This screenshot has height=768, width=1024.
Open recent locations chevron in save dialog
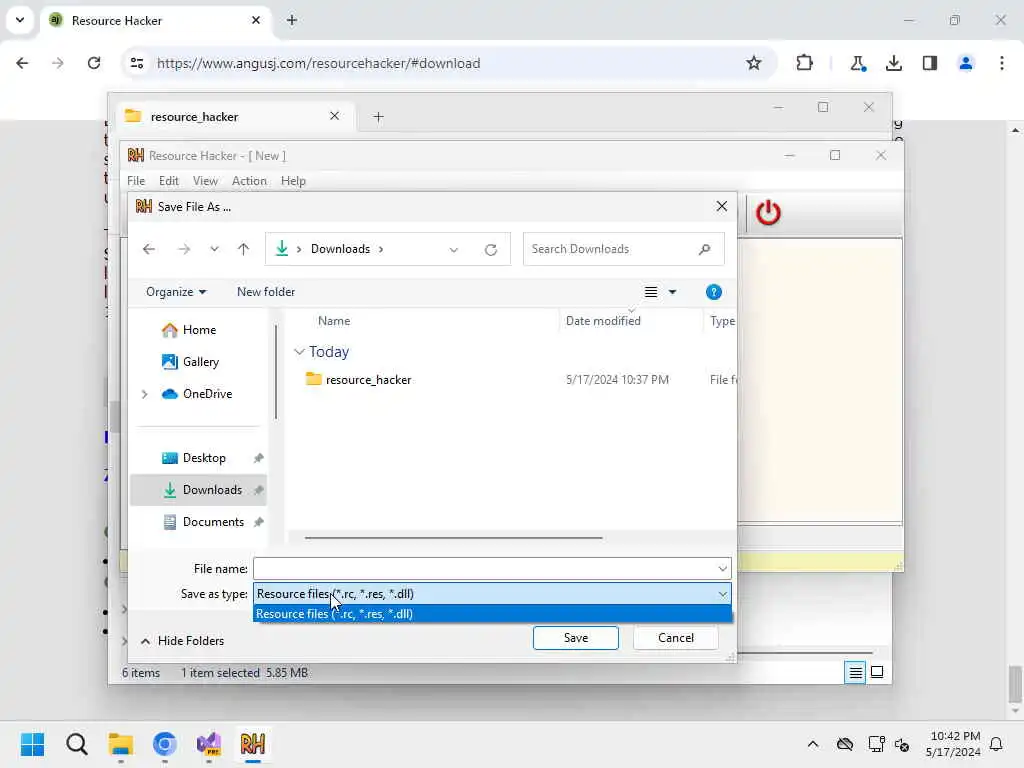click(214, 249)
